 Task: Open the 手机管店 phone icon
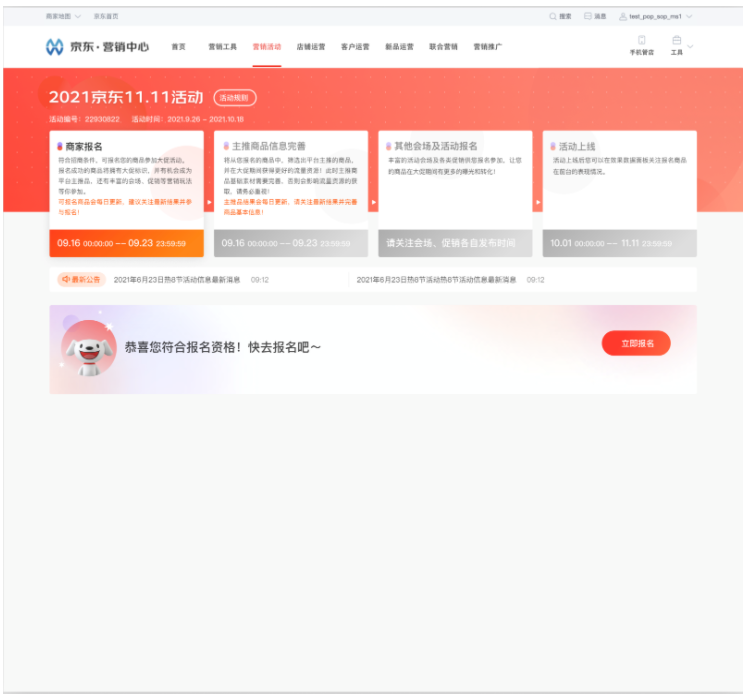pyautogui.click(x=642, y=40)
